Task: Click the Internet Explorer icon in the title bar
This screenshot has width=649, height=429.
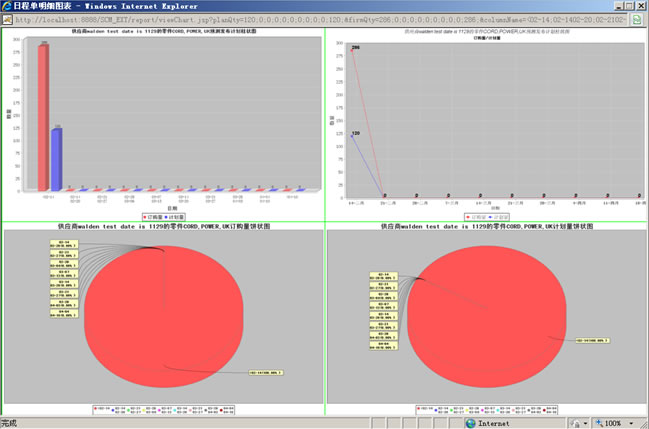Action: [x=7, y=6]
